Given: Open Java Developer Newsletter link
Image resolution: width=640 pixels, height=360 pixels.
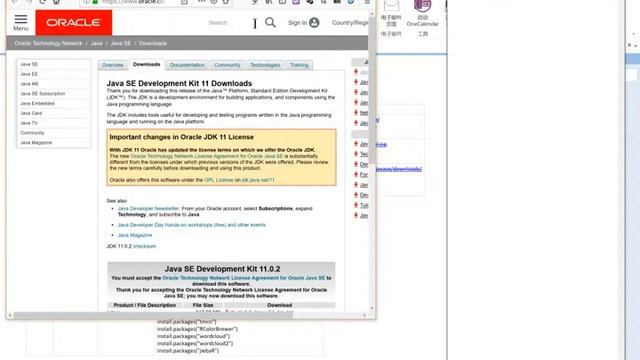Looking at the screenshot, I should point(149,209).
